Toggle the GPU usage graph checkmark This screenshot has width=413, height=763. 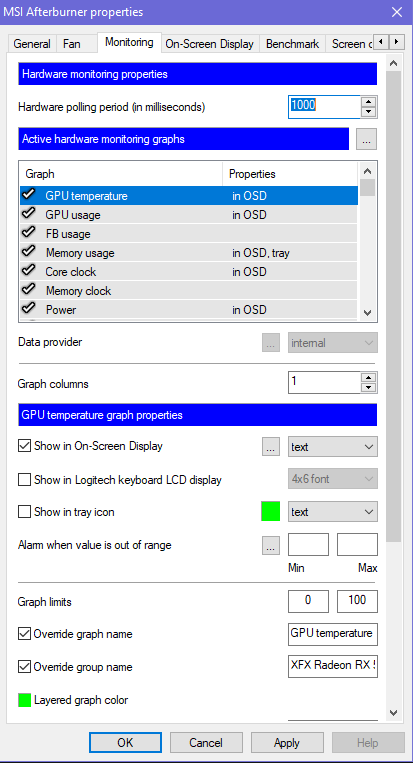[x=29, y=214]
